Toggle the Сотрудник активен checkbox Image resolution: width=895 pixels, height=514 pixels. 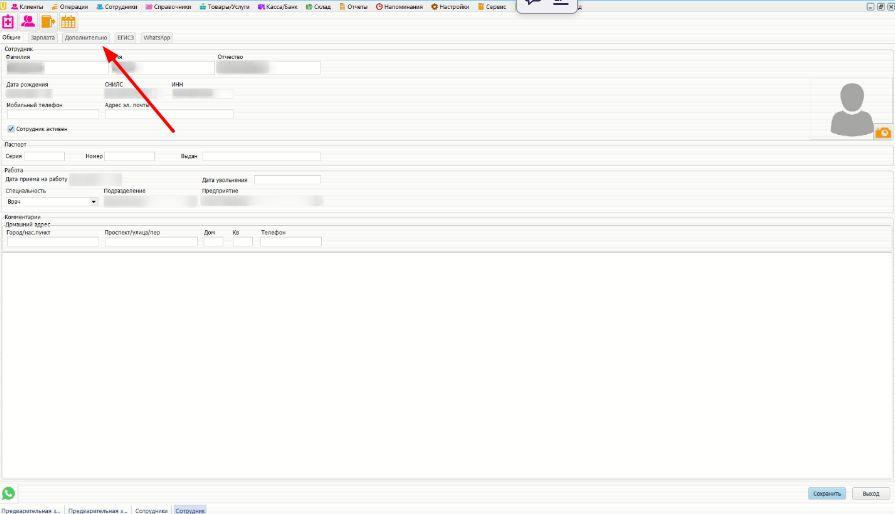(10, 129)
